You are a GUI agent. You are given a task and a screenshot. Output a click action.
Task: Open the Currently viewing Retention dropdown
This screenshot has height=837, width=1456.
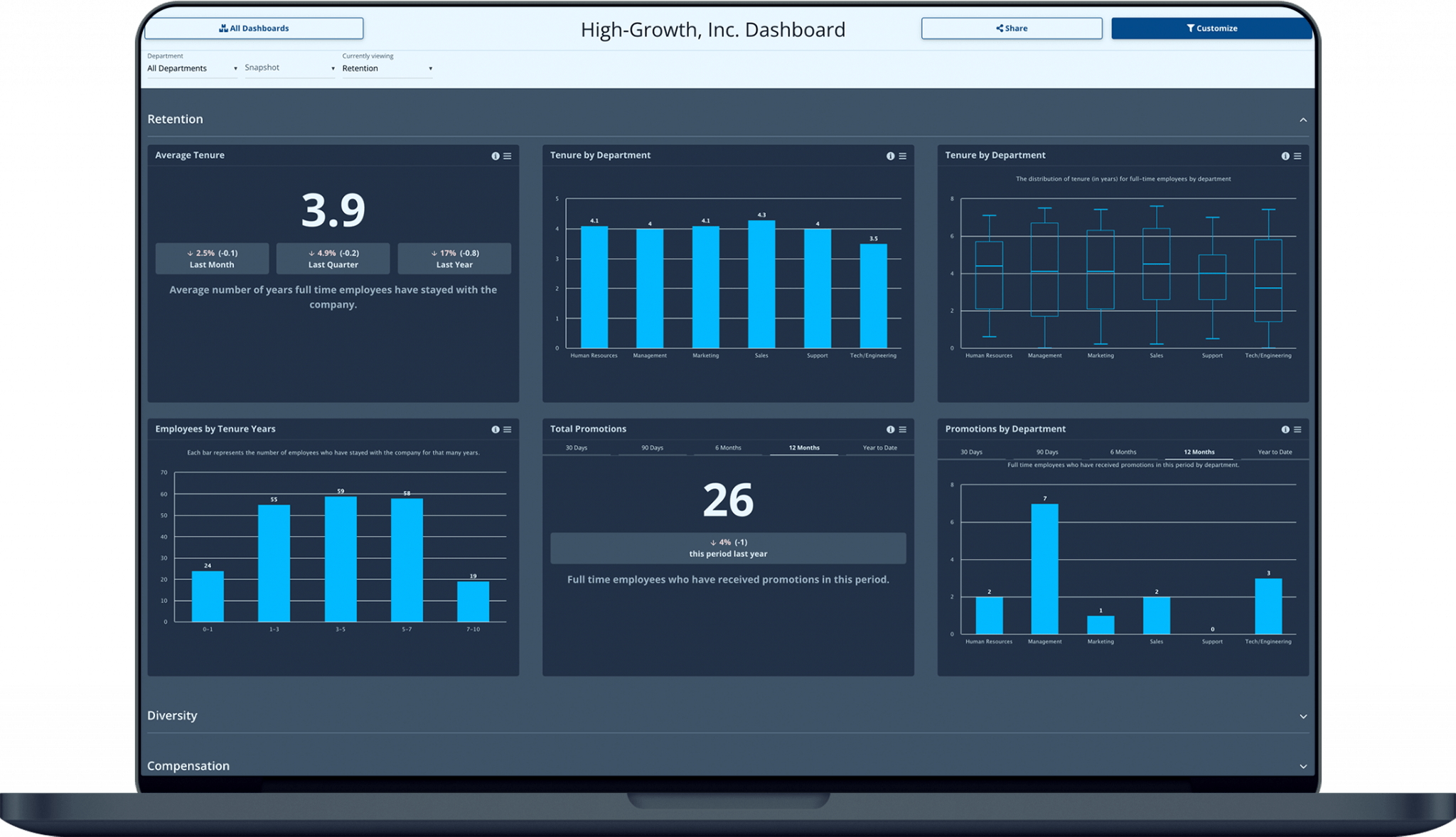click(386, 68)
